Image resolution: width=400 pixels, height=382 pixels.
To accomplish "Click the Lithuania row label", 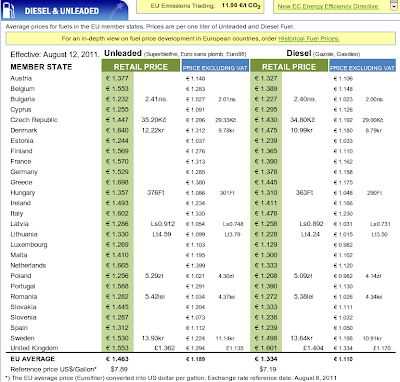I will tap(24, 234).
